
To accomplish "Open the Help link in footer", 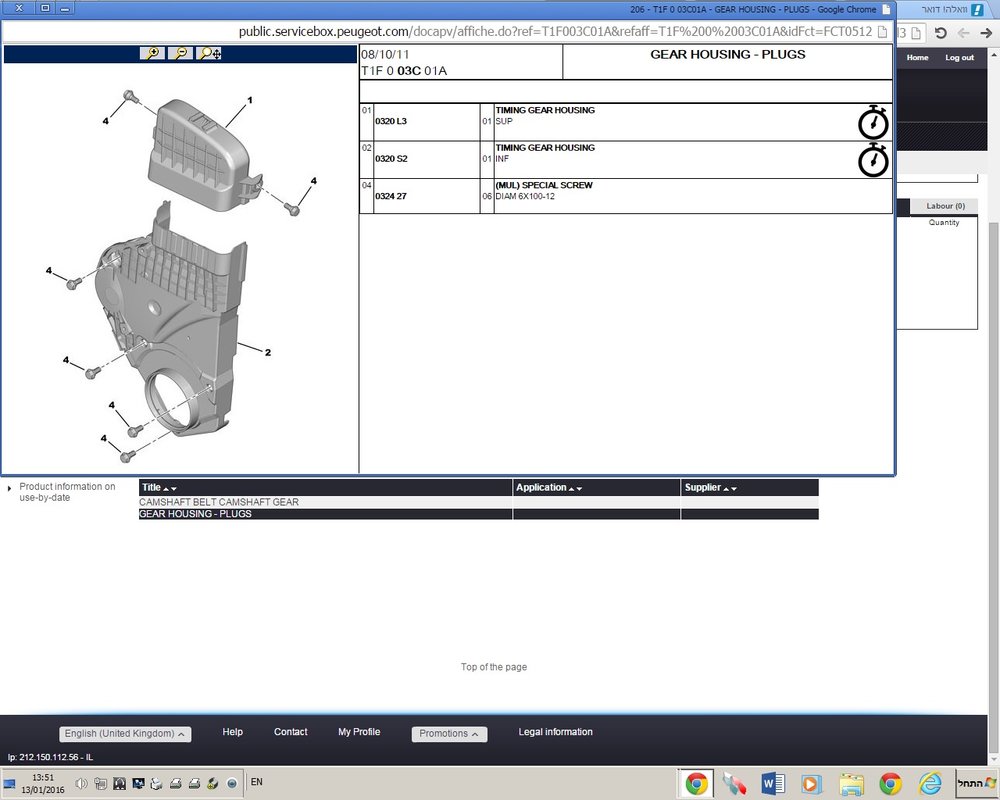I will [232, 732].
